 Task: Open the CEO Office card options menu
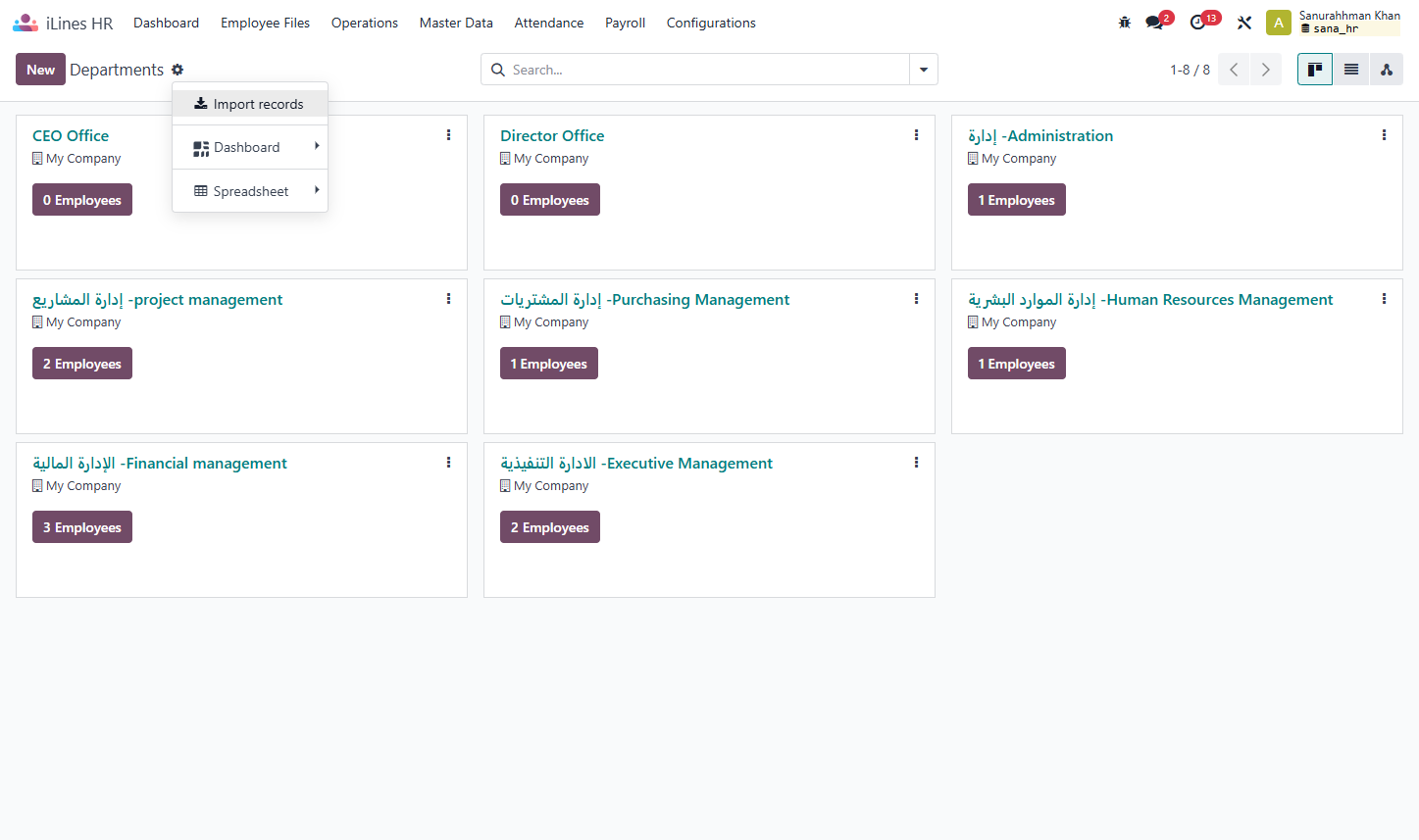pyautogui.click(x=449, y=135)
